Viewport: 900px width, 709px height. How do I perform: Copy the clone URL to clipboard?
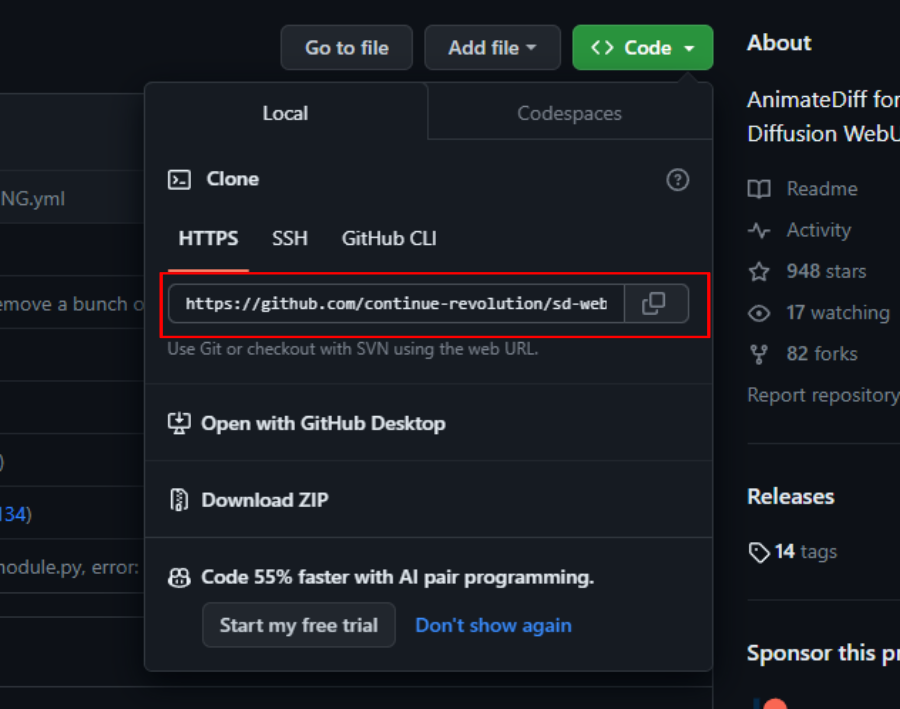click(655, 303)
